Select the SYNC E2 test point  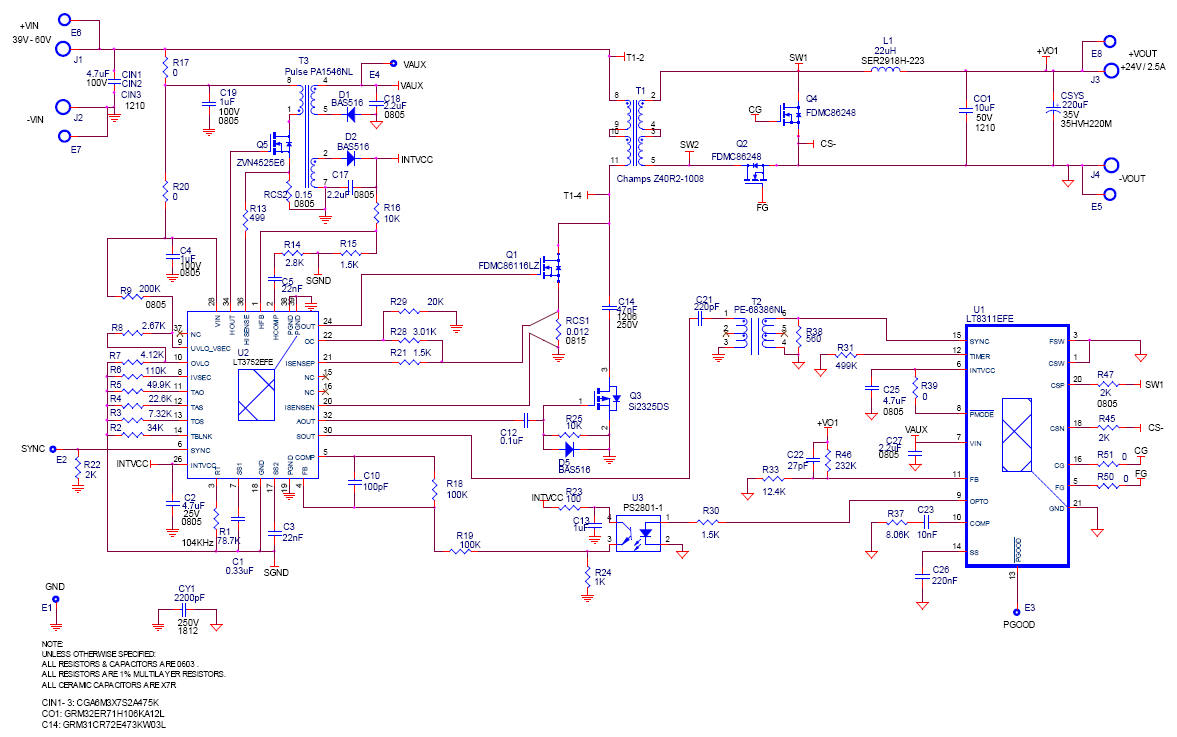point(53,449)
